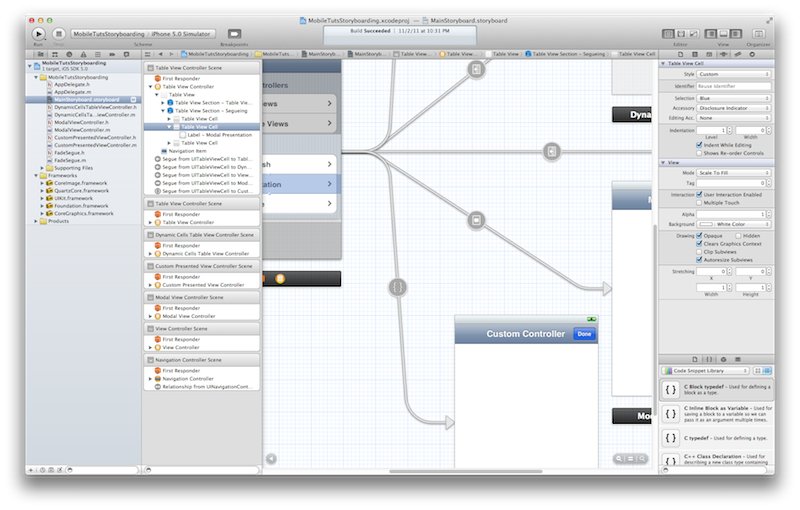Show the Object library tab
Screen dimensions: 800x510
pyautogui.click(x=723, y=359)
